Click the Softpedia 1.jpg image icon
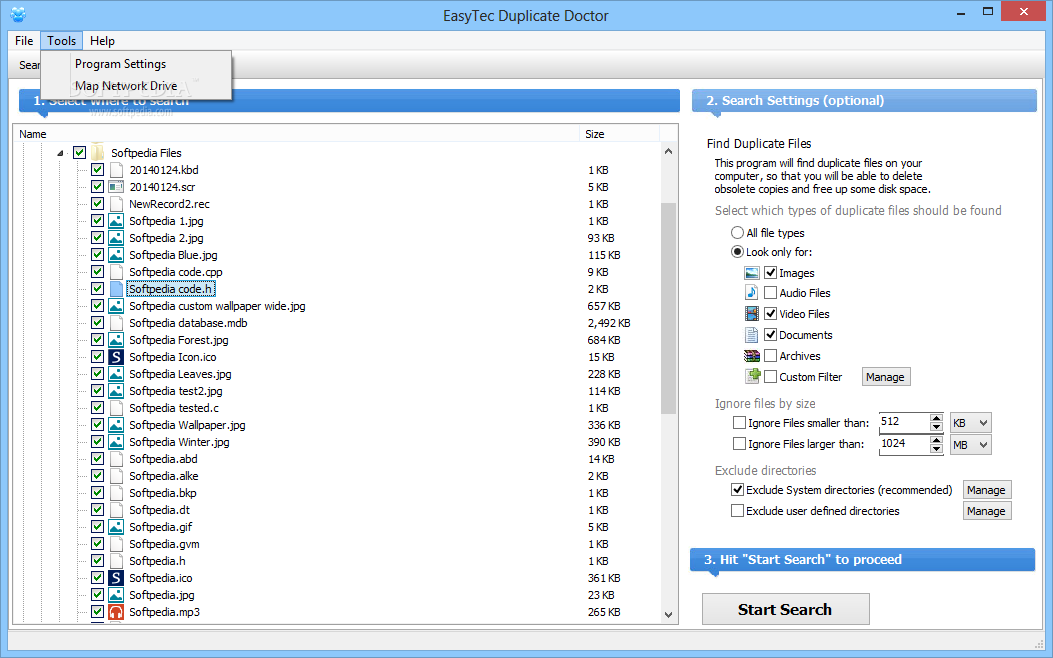Viewport: 1053px width, 658px height. [116, 221]
